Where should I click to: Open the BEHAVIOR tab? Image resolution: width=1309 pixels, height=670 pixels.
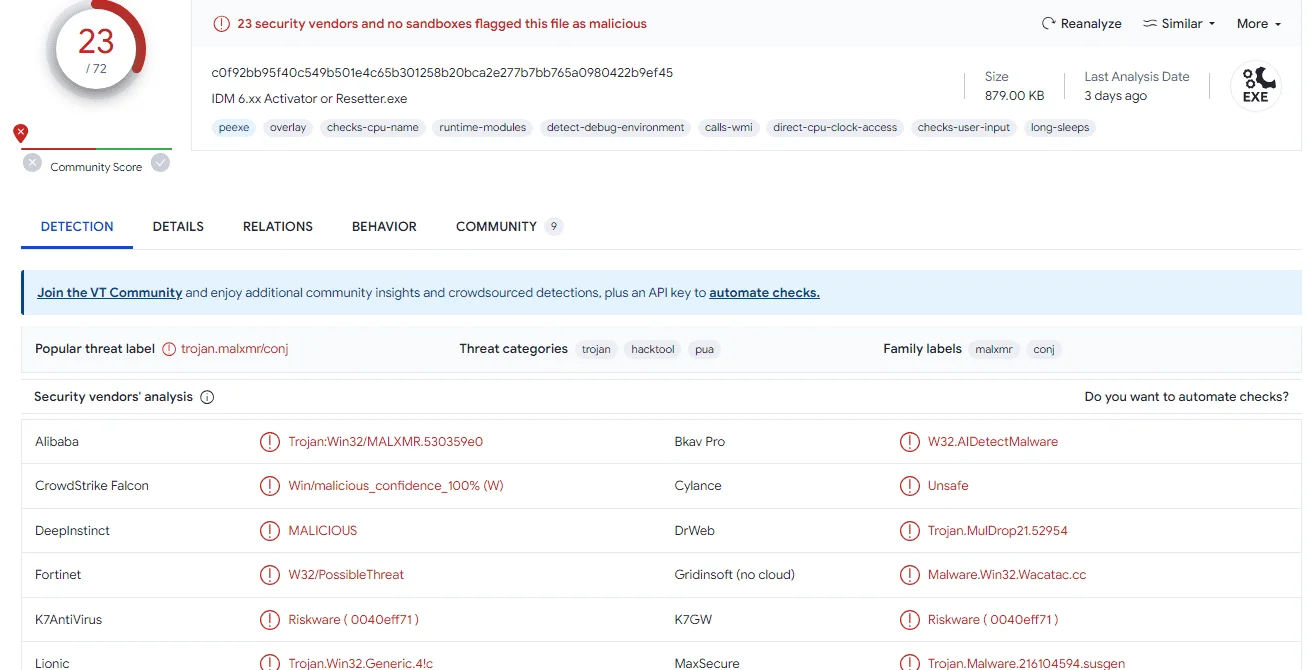click(384, 227)
